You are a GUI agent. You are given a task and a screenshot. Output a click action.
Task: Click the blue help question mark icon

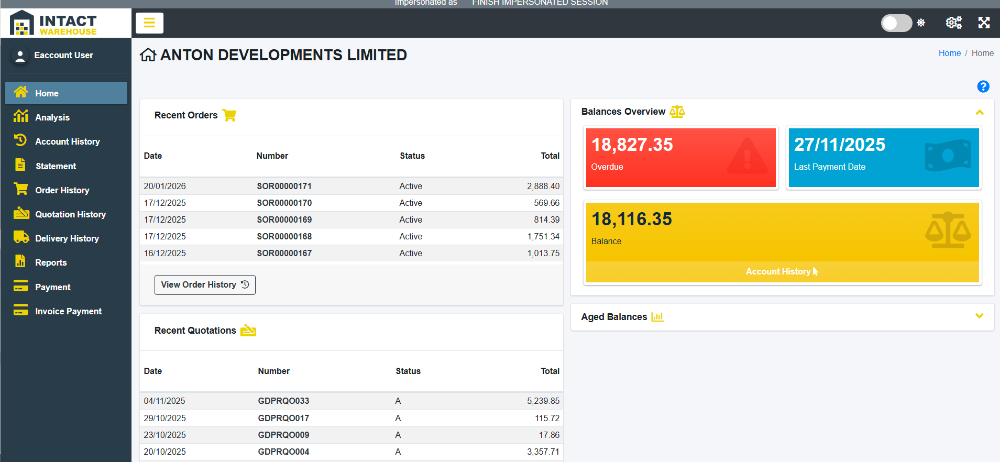(x=983, y=86)
